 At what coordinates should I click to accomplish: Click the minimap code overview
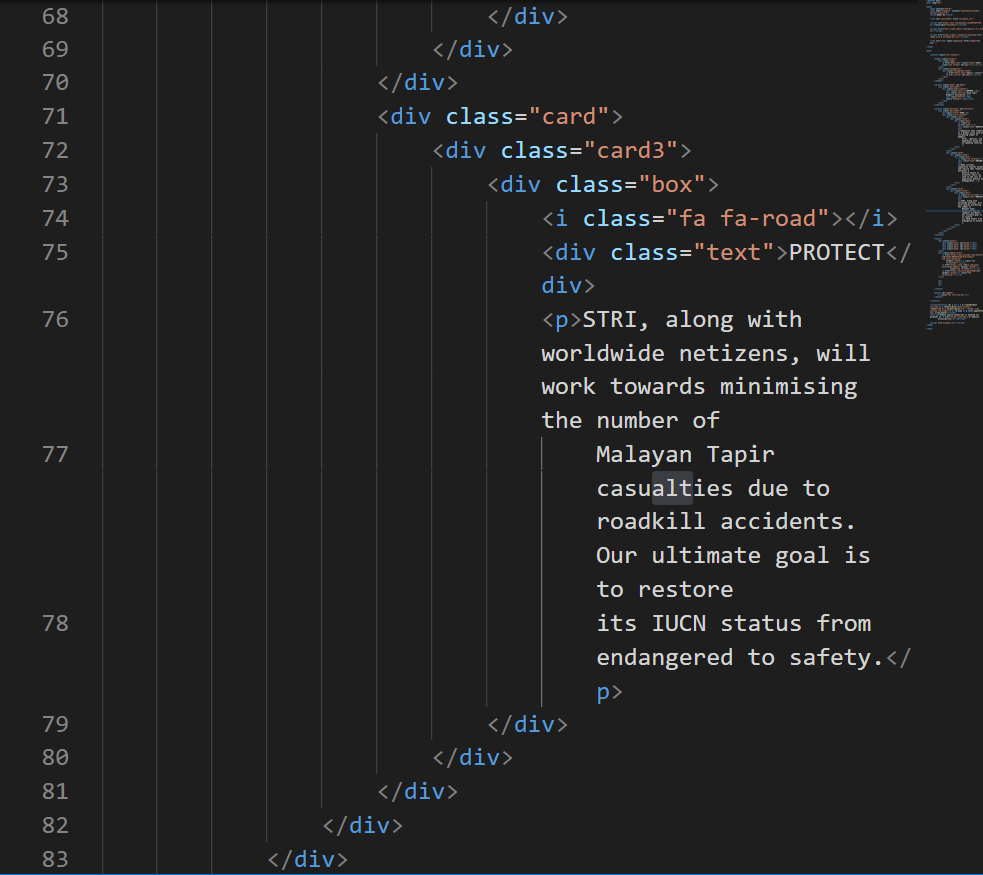[x=954, y=164]
